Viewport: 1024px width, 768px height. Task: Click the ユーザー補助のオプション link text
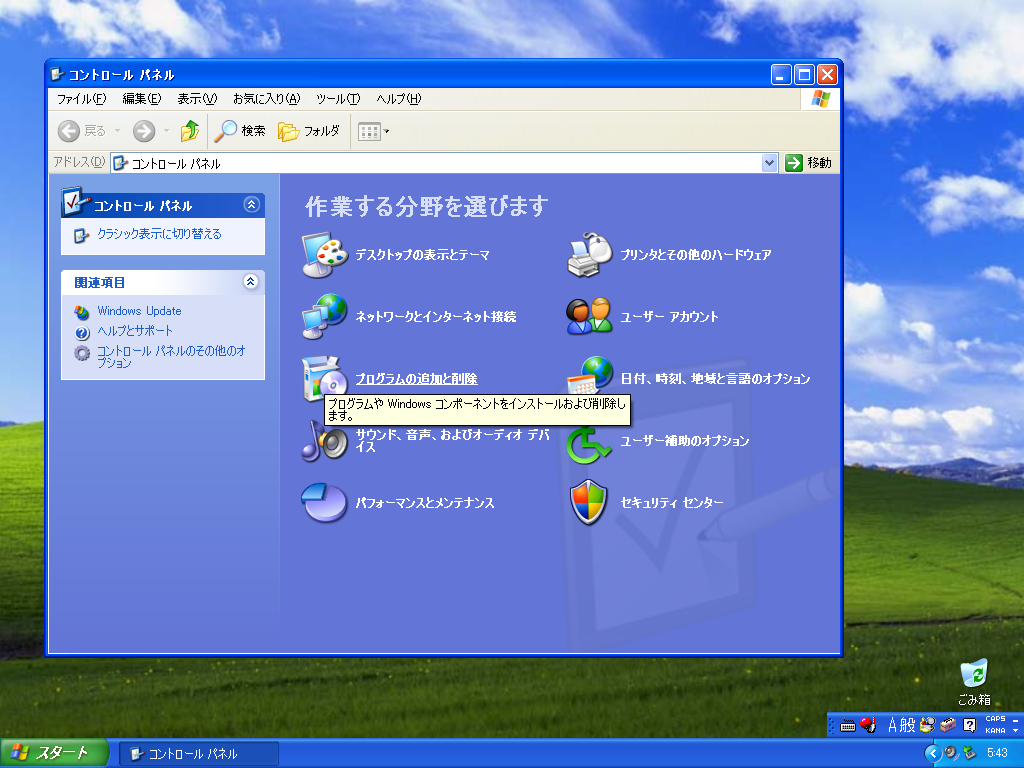coord(684,441)
